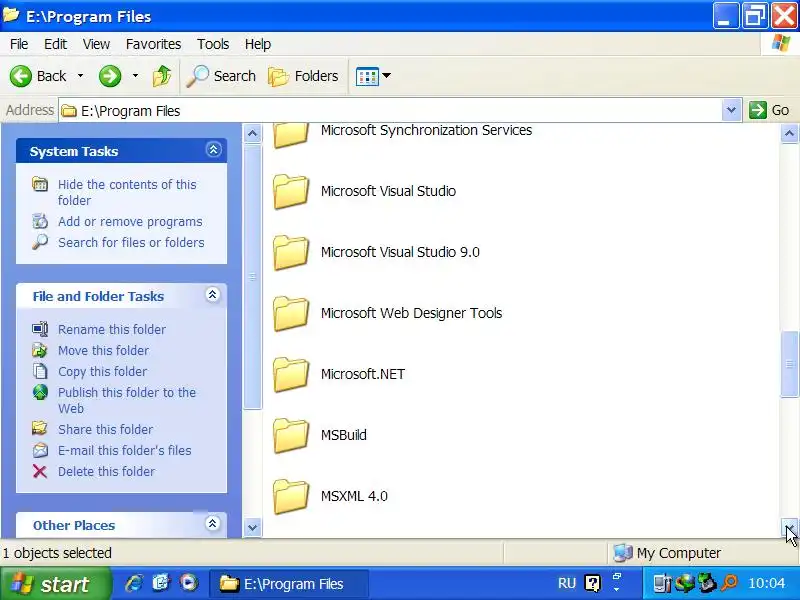The width and height of the screenshot is (800, 600).
Task: Click Copy this folder link
Action: click(x=103, y=371)
